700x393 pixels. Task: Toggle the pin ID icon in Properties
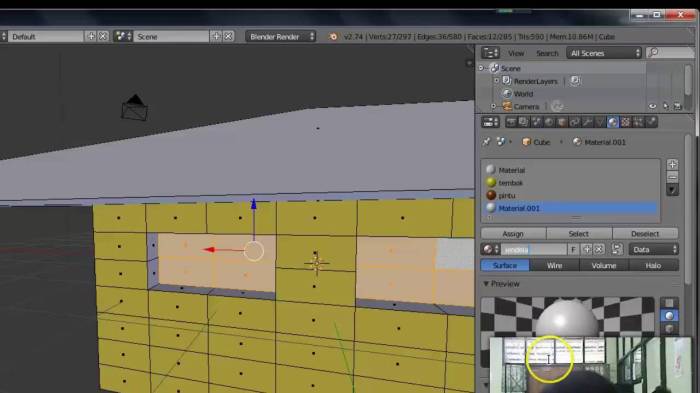pyautogui.click(x=486, y=142)
